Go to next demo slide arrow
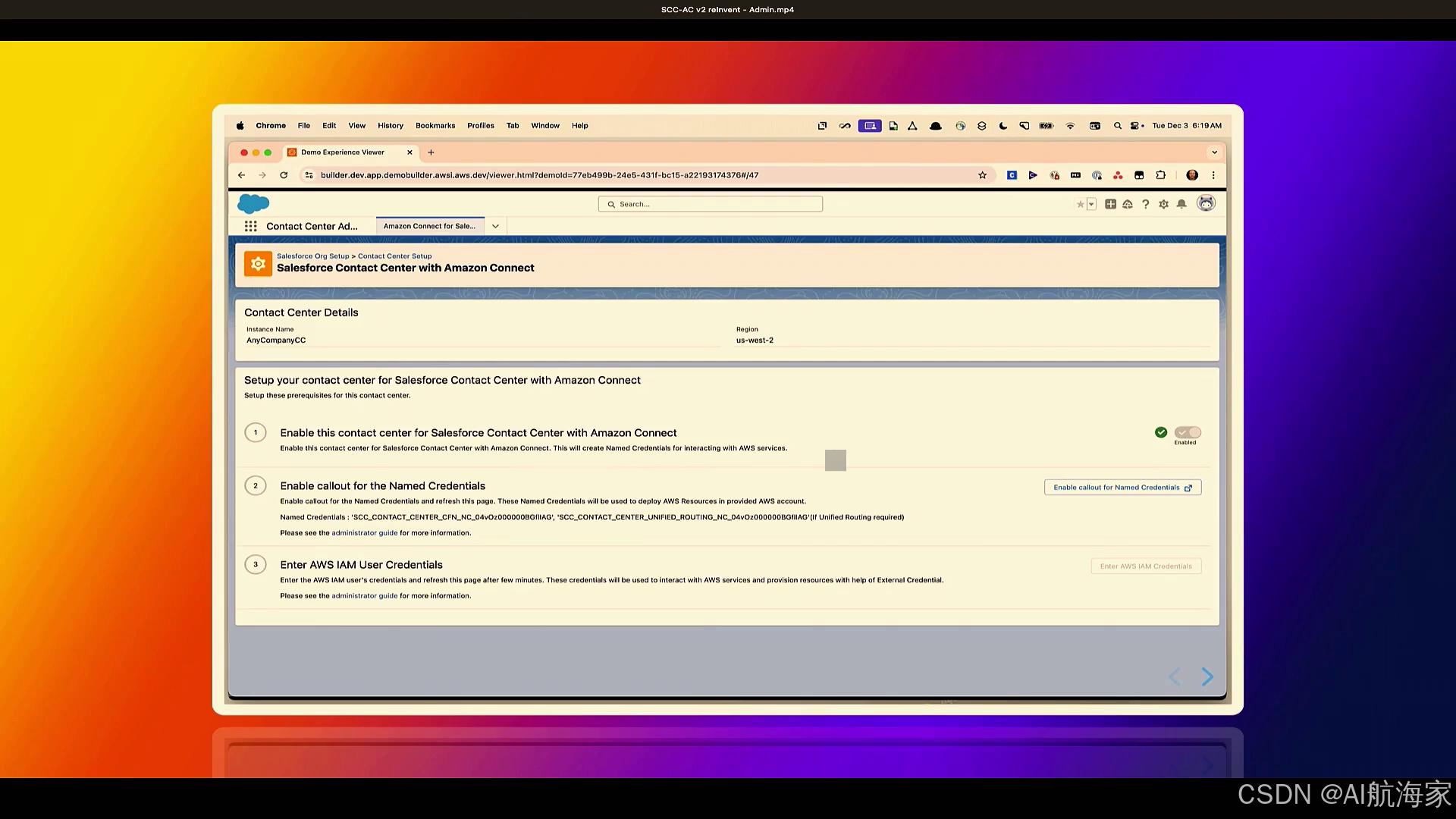This screenshot has width=1456, height=819. click(x=1207, y=676)
